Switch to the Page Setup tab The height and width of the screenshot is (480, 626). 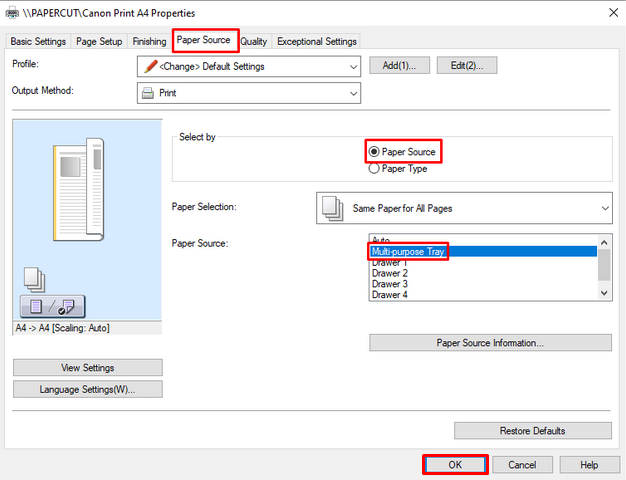pyautogui.click(x=99, y=42)
